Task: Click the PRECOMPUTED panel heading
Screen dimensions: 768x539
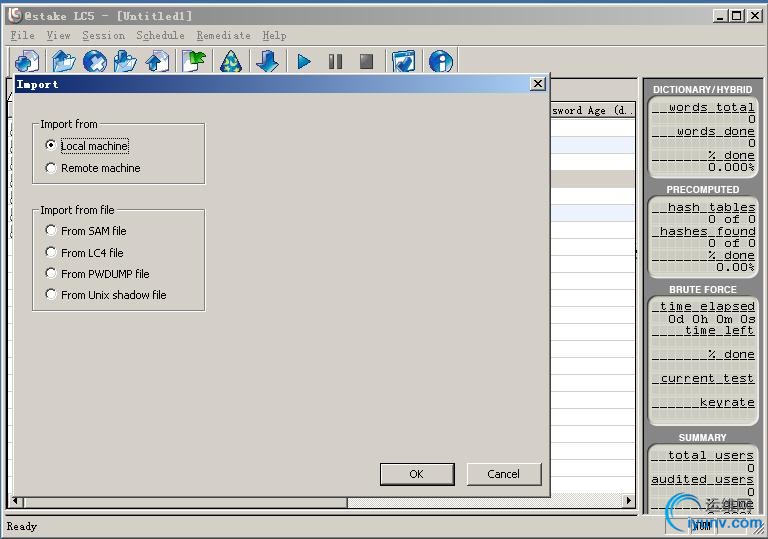Action: [x=702, y=190]
